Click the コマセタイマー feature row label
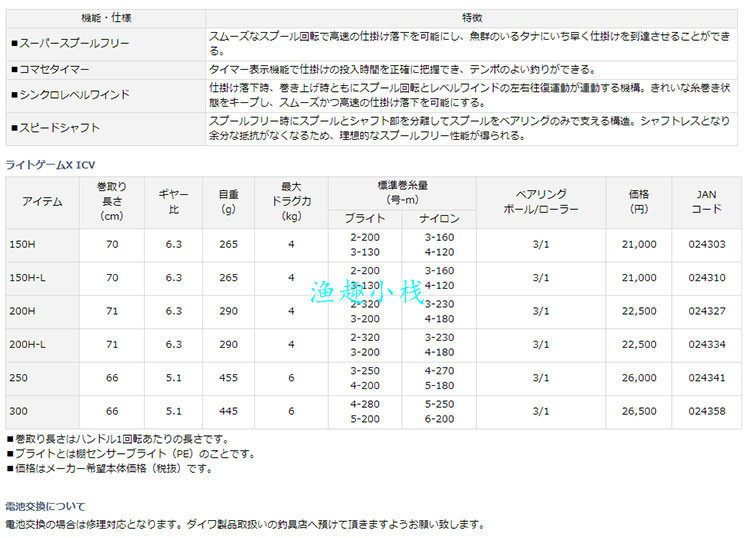The height and width of the screenshot is (538, 750). [x=50, y=70]
